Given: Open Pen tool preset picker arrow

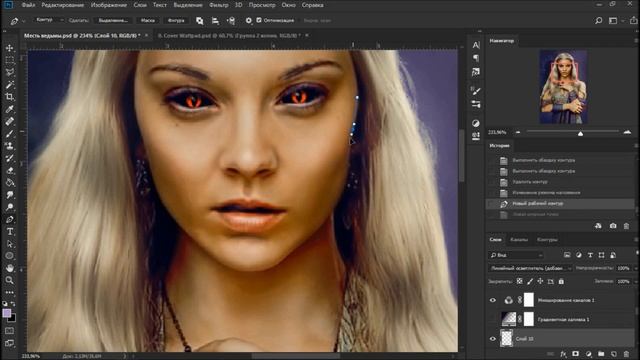Looking at the screenshot, I should 24,21.
